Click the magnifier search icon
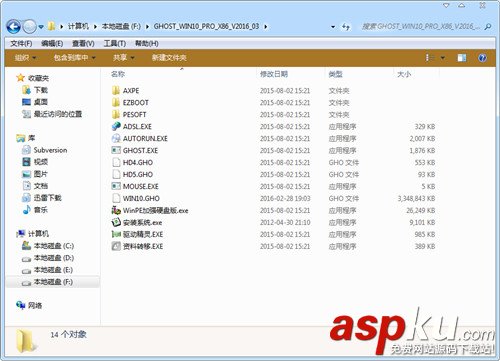The height and width of the screenshot is (361, 500). coord(488,26)
